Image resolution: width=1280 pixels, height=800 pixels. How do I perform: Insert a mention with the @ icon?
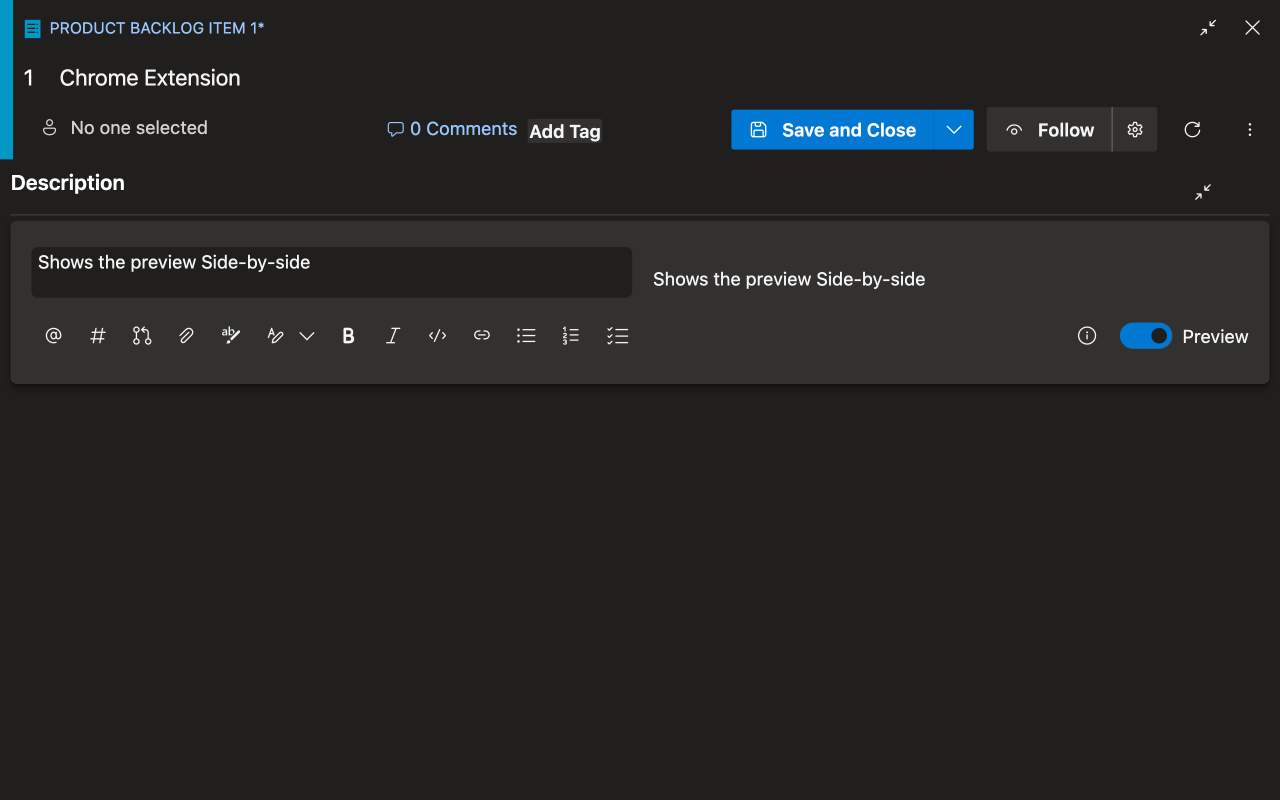(x=54, y=336)
